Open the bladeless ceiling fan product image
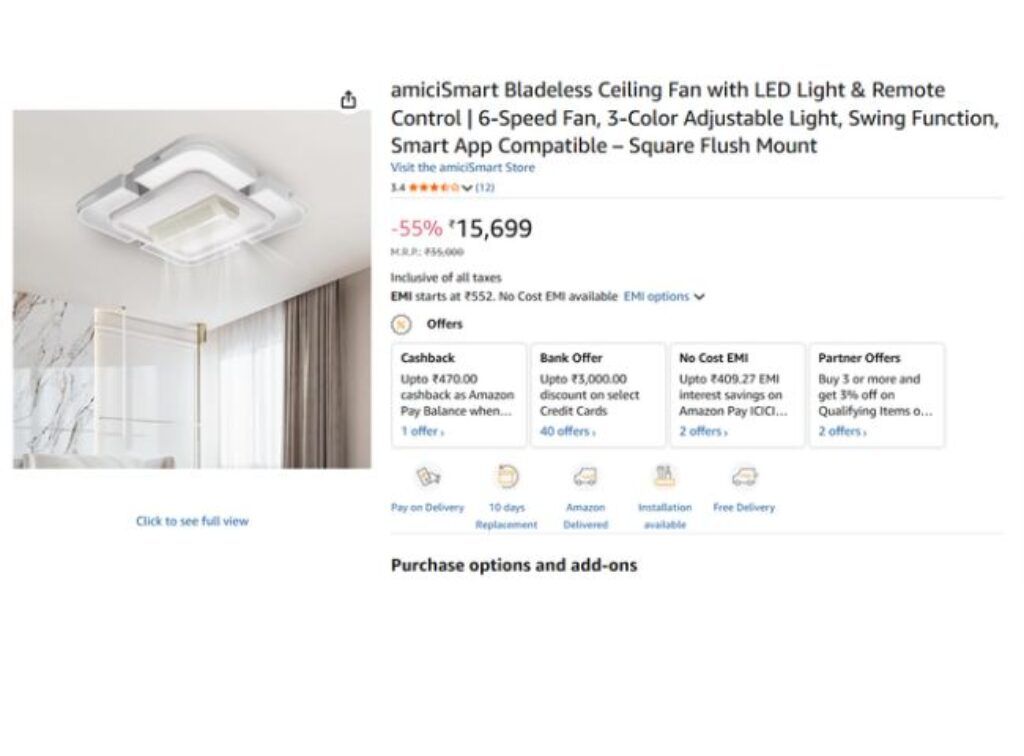The height and width of the screenshot is (756, 1024). (192, 289)
